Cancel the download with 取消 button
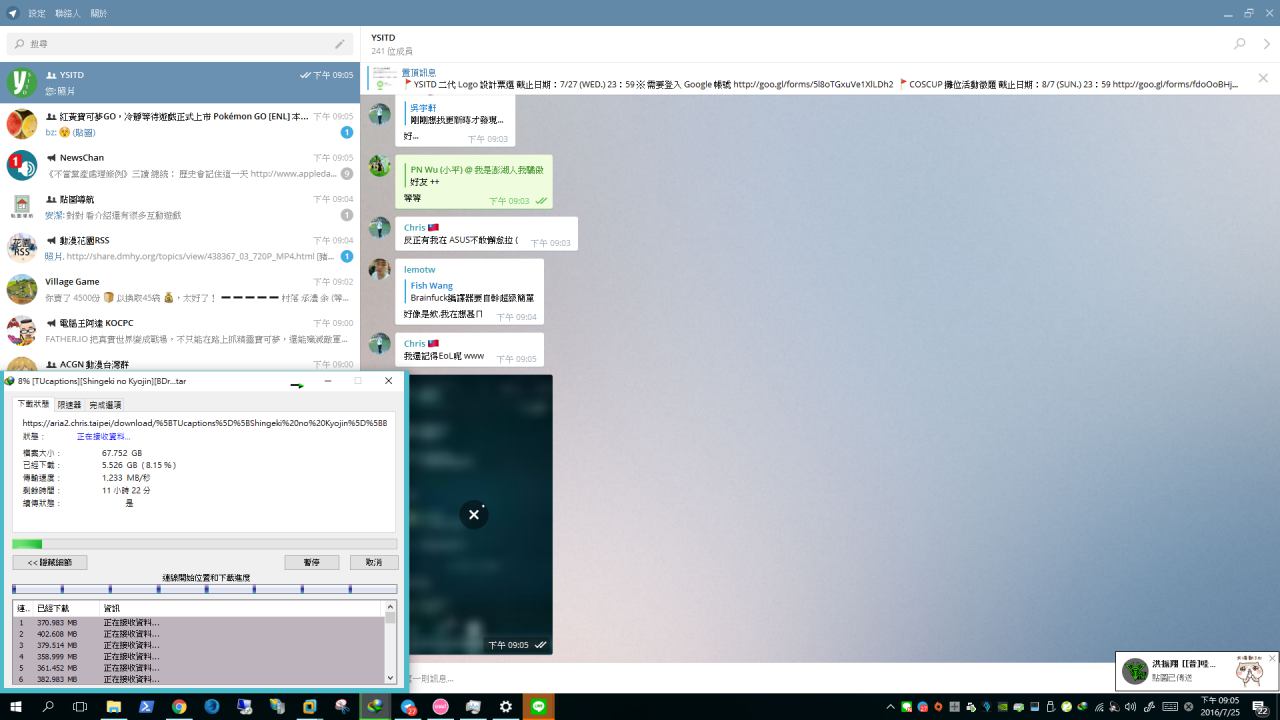This screenshot has height=720, width=1280. [x=374, y=563]
